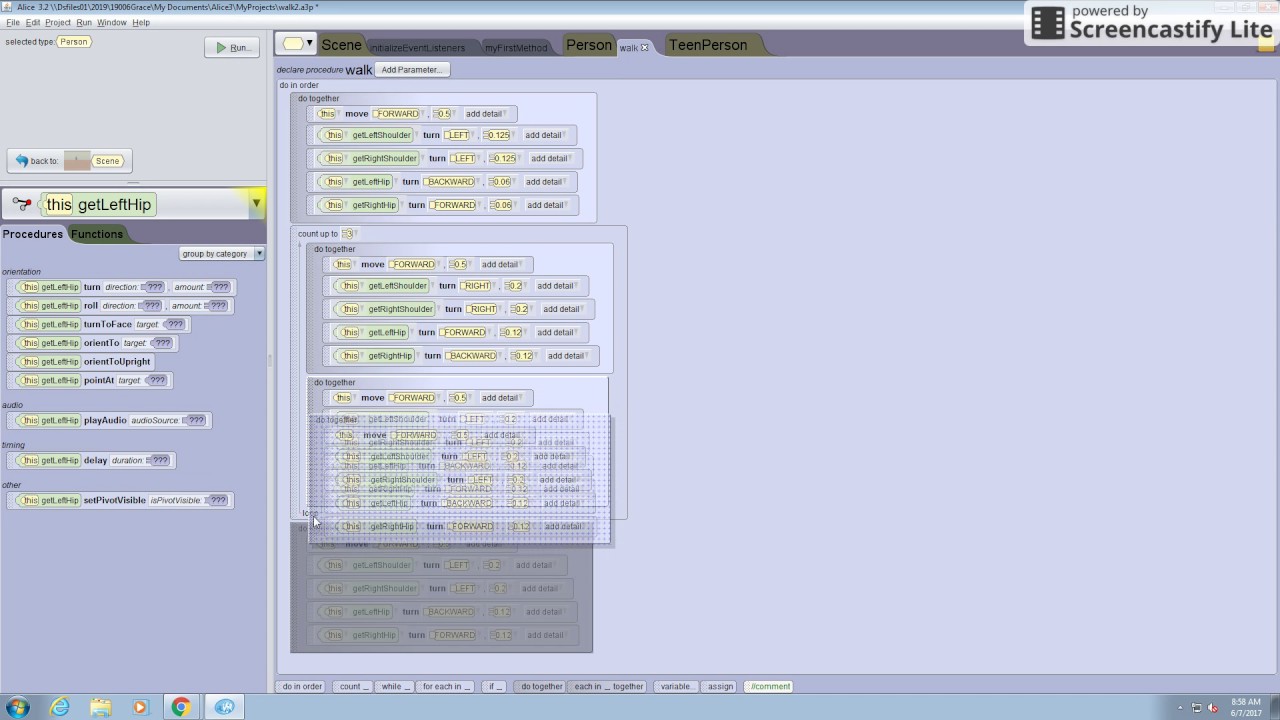Open add detail on getRightShoulder RIGHT 0.2 row

(562, 309)
